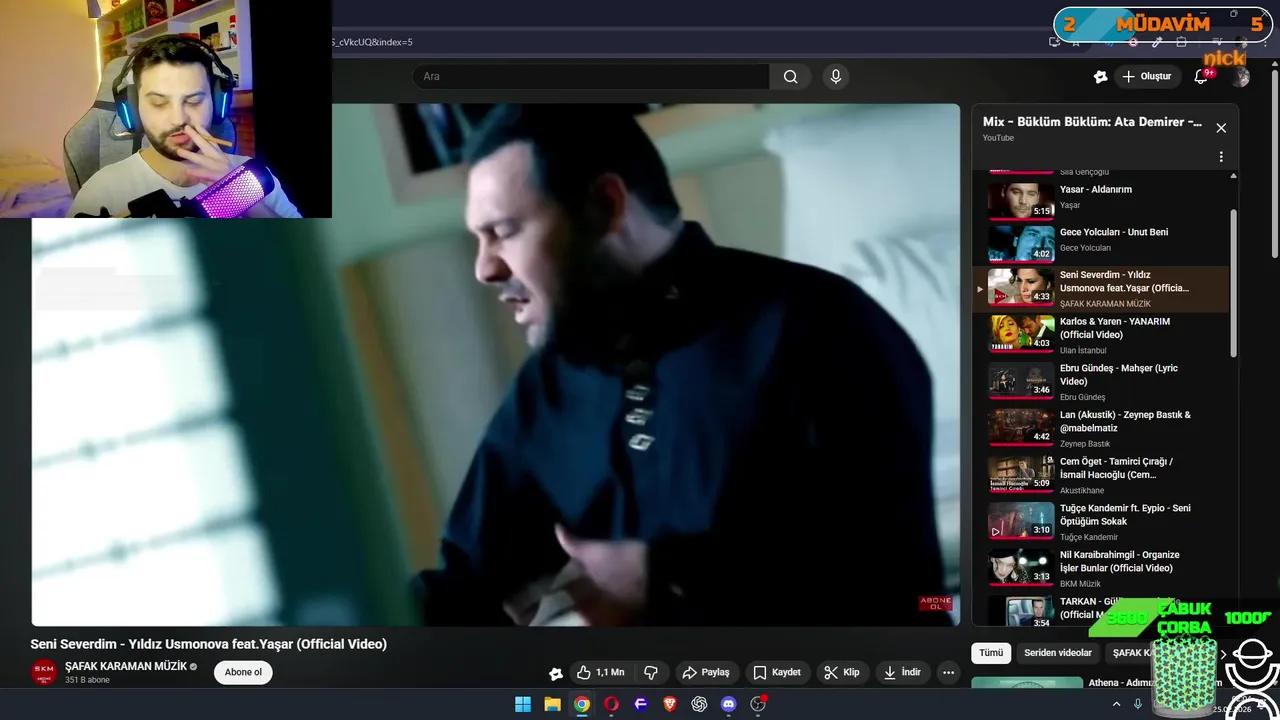Click Ulan İstanbul channel name in playlist
This screenshot has width=1280, height=720.
point(1083,350)
